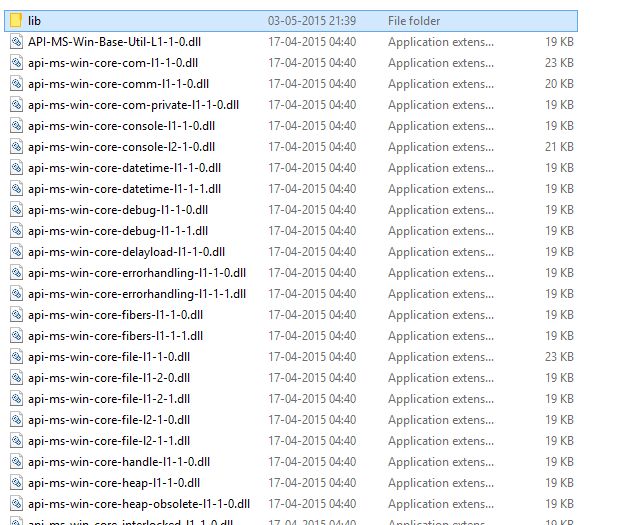The image size is (637, 525).
Task: Click the icon of api-ms-win-core-file-l1-1-0.dll
Action: tap(16, 357)
